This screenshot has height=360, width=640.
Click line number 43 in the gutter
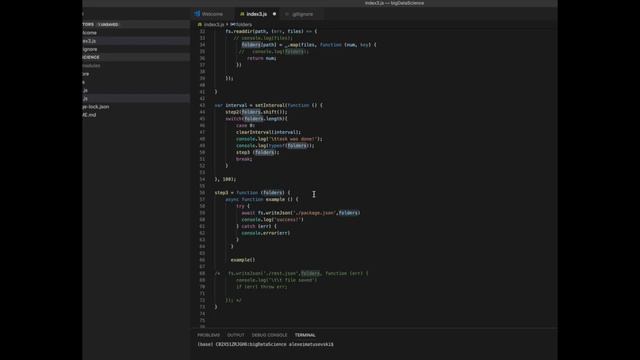[202, 105]
